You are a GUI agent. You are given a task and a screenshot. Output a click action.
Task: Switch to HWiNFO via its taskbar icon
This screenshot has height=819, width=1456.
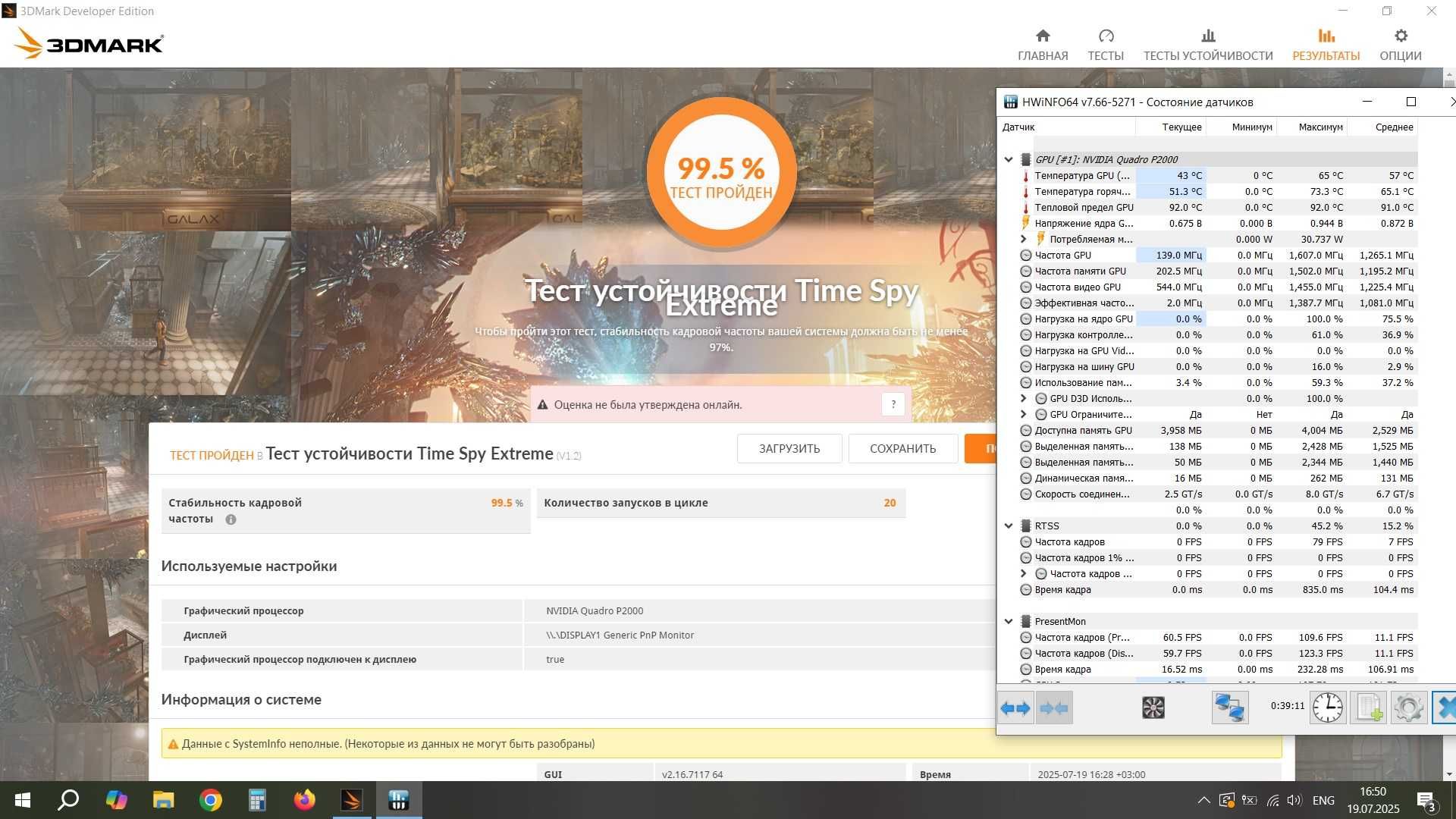pyautogui.click(x=399, y=800)
